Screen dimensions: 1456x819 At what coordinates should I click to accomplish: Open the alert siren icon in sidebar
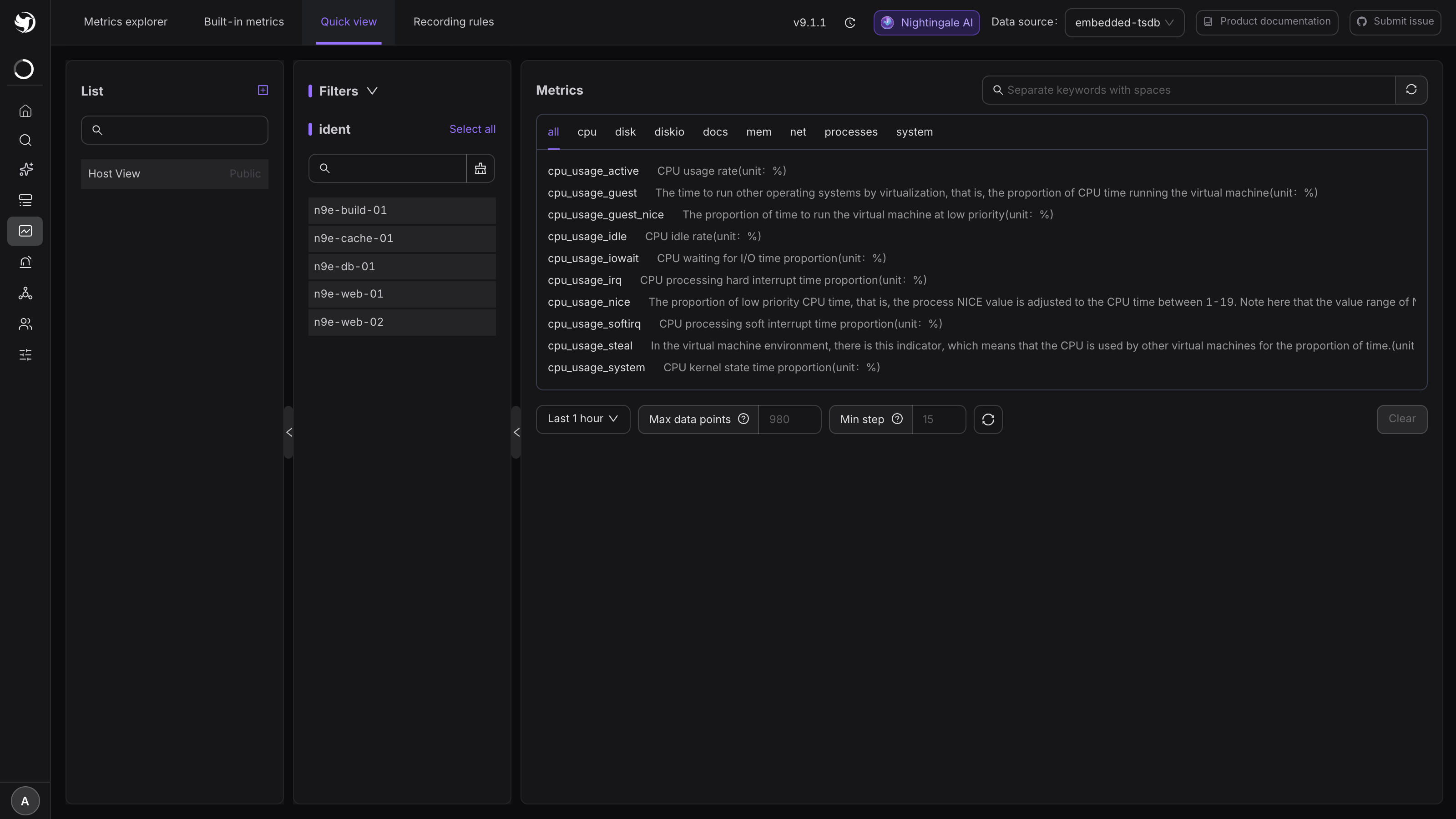click(25, 262)
